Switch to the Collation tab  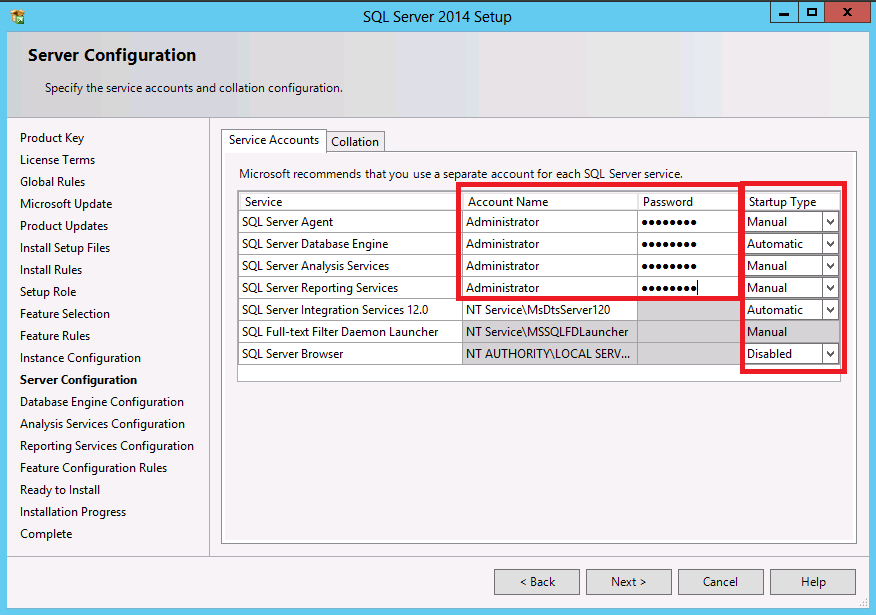[x=355, y=142]
